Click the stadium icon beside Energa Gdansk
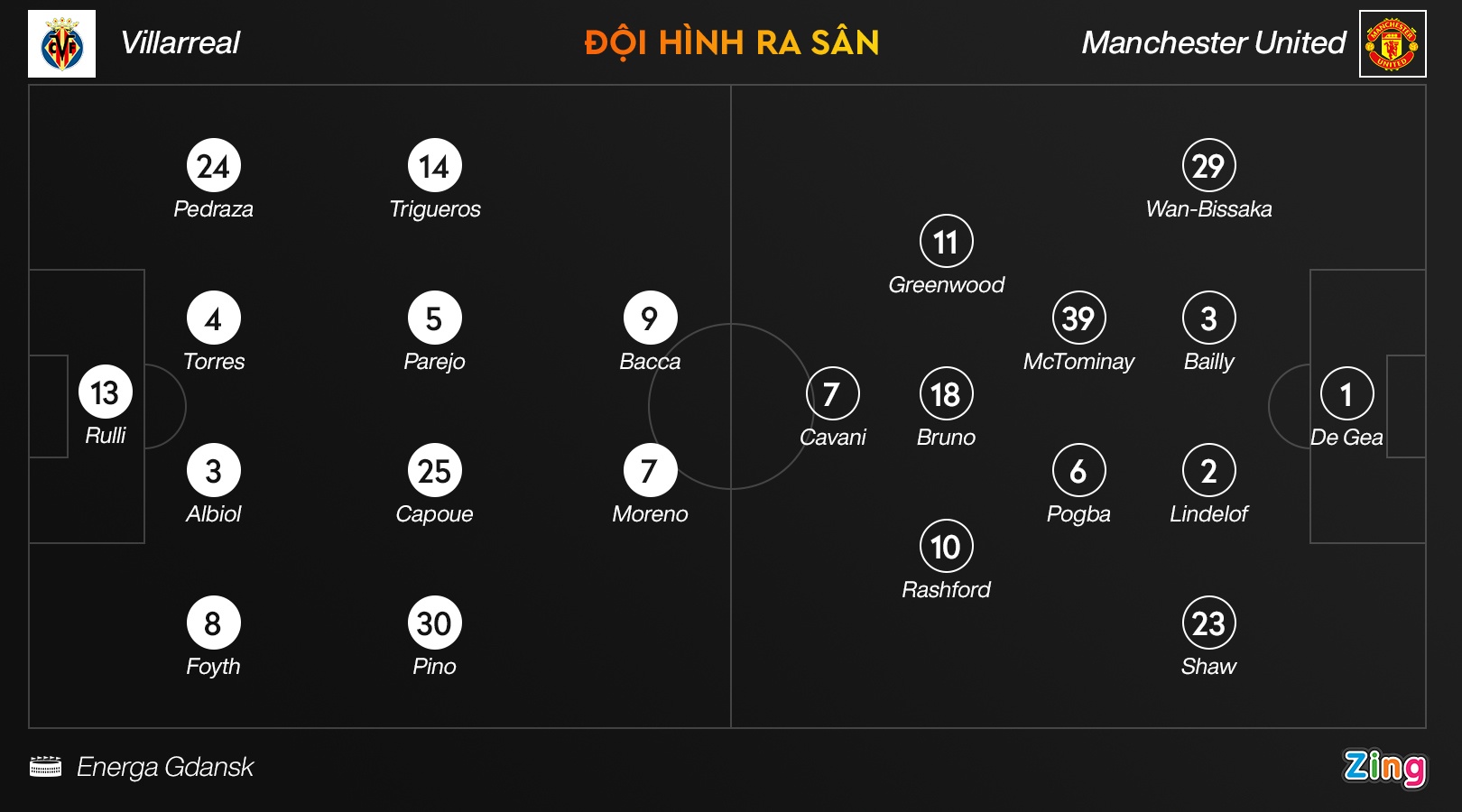Screen dimensions: 1462x812 pos(45,767)
